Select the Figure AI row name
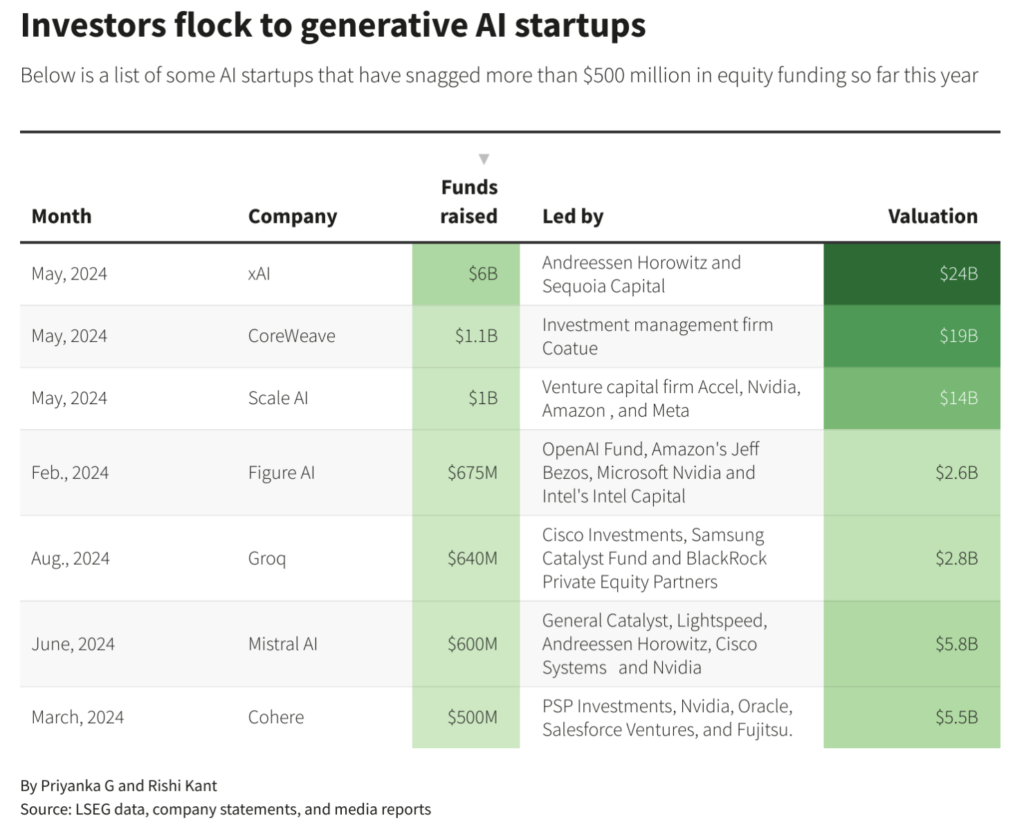 (x=281, y=472)
